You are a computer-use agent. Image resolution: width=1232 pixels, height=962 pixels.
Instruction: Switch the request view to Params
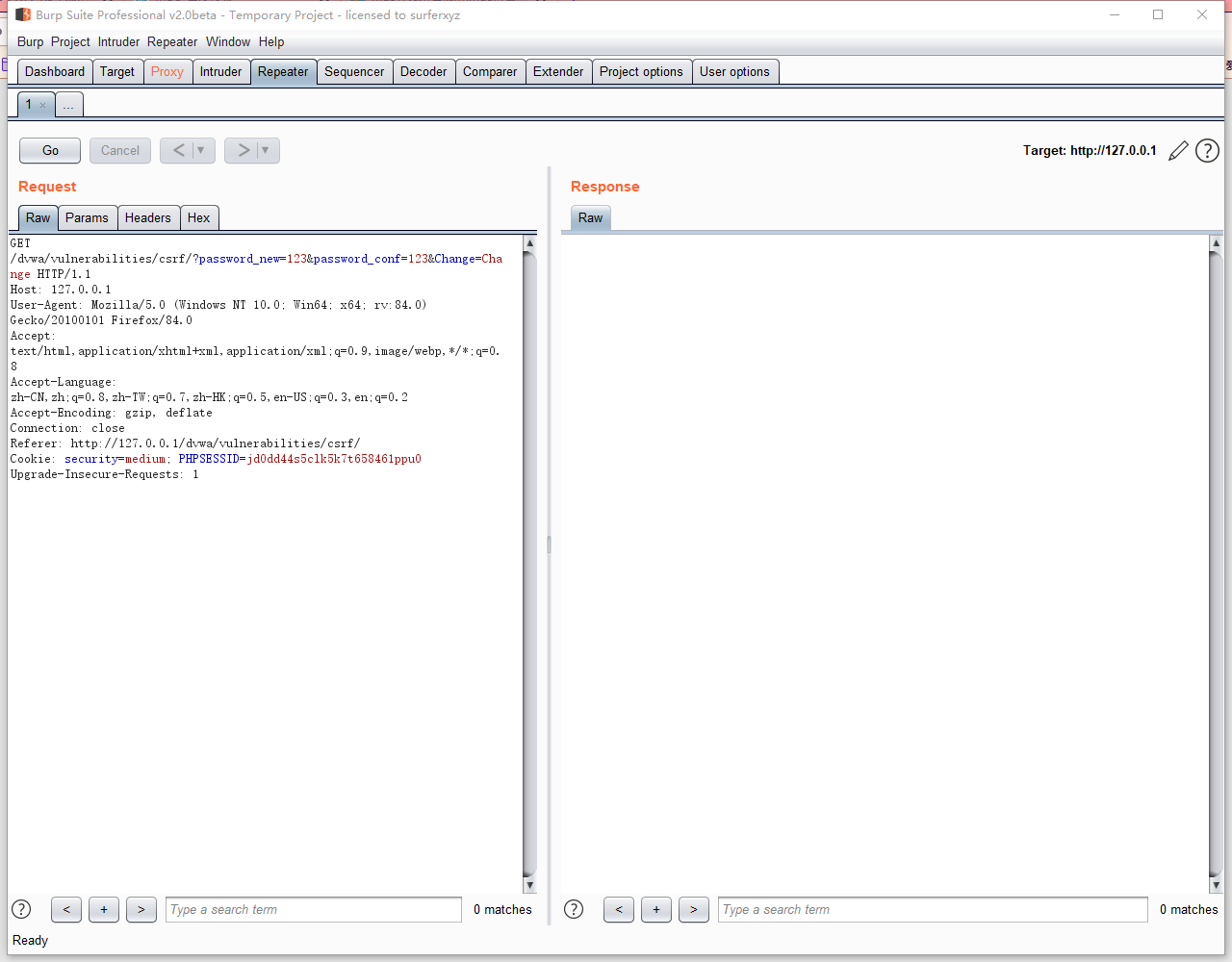click(87, 217)
